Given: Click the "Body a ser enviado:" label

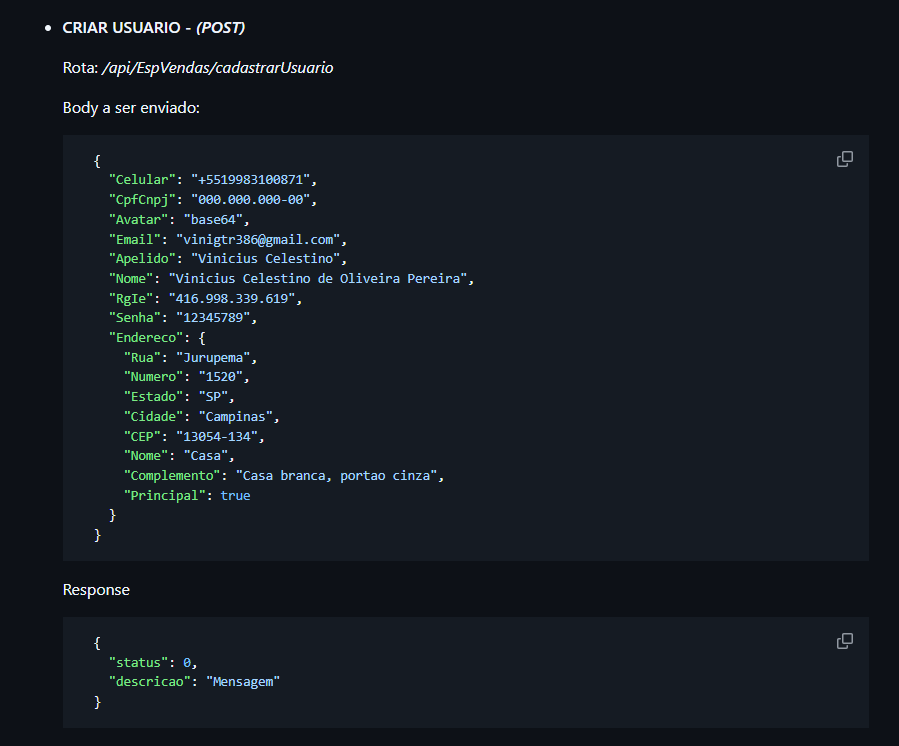Looking at the screenshot, I should [x=131, y=108].
